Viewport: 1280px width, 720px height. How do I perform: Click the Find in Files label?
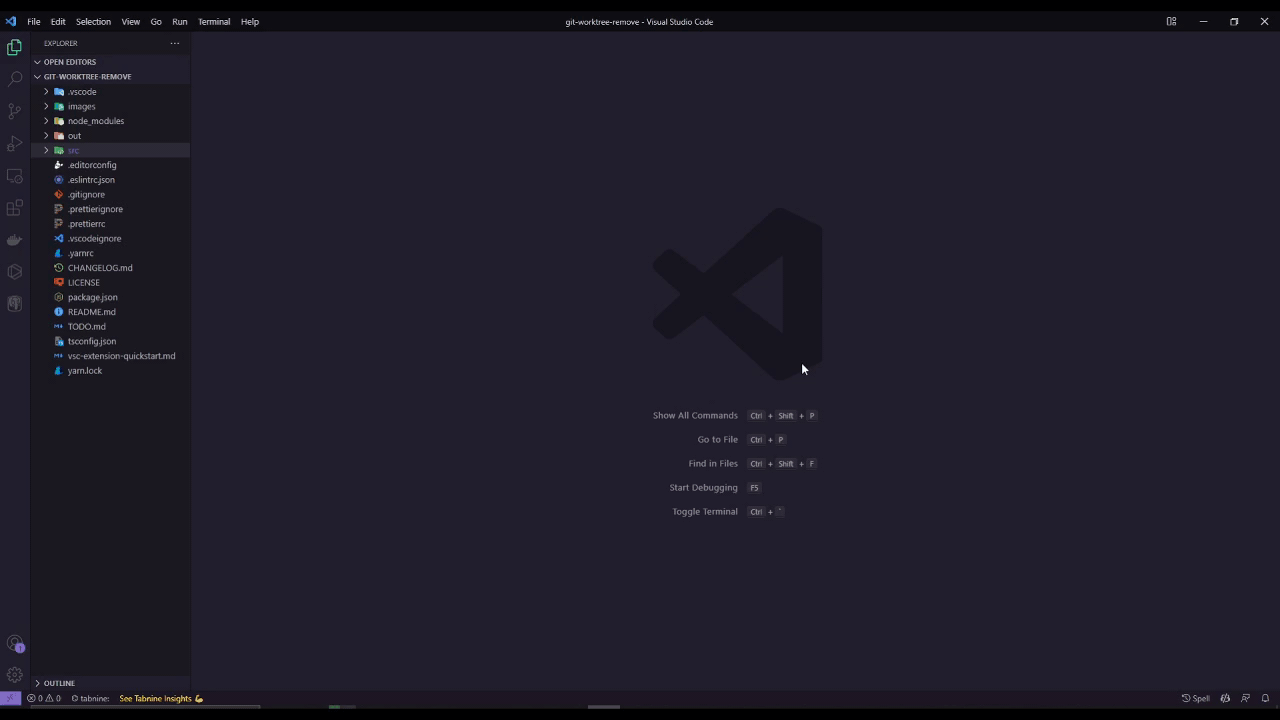tap(713, 463)
